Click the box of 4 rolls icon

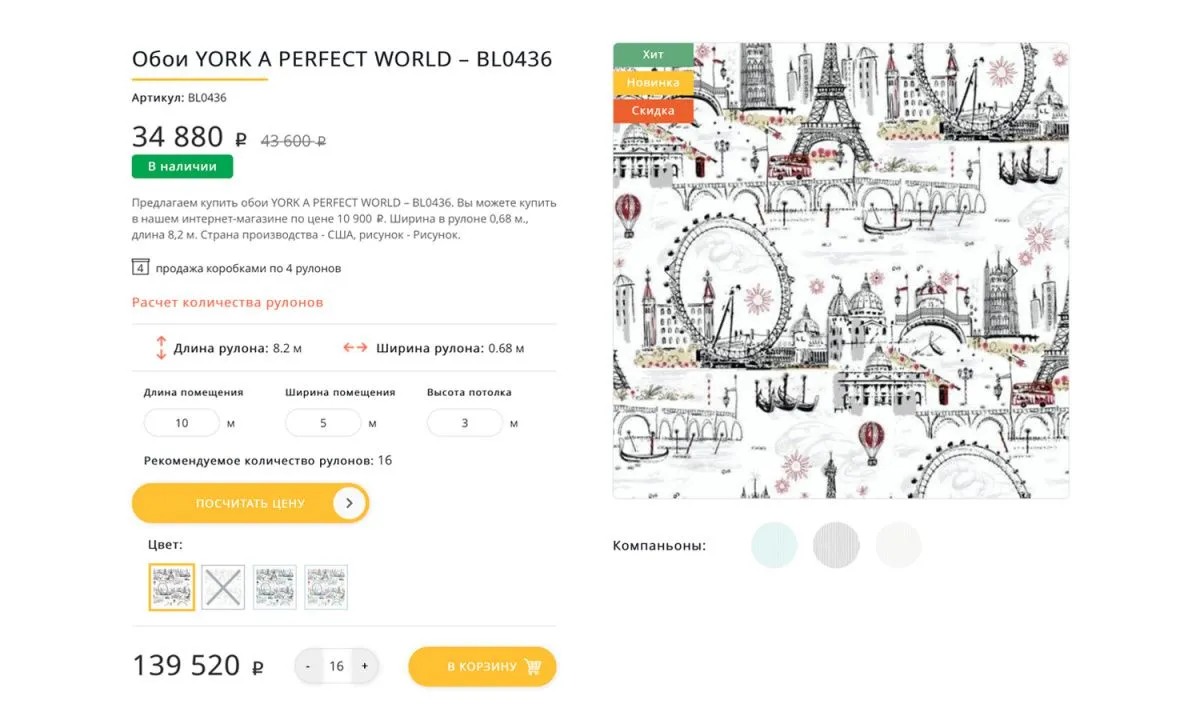140,268
